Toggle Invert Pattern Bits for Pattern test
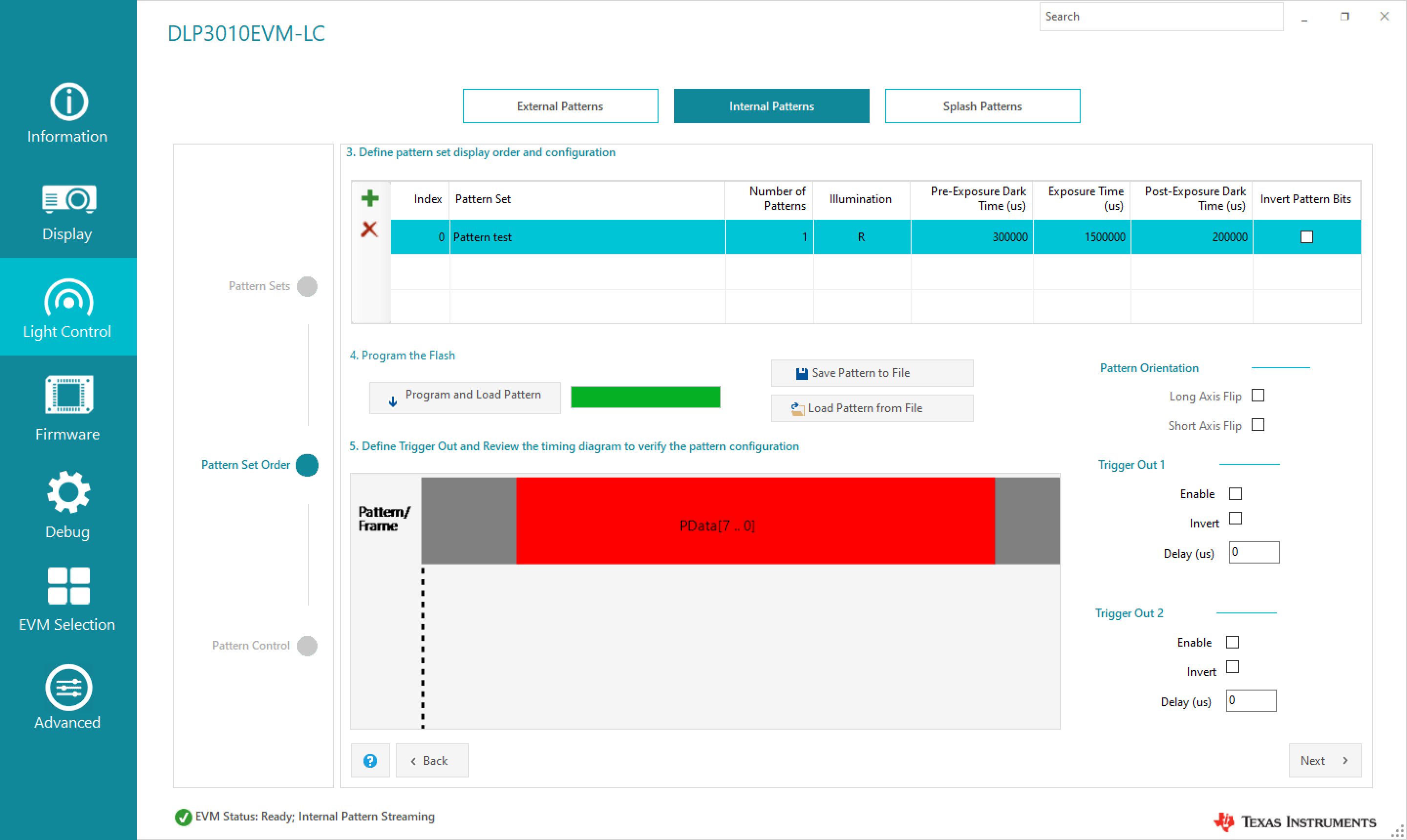The image size is (1407, 840). click(1306, 237)
